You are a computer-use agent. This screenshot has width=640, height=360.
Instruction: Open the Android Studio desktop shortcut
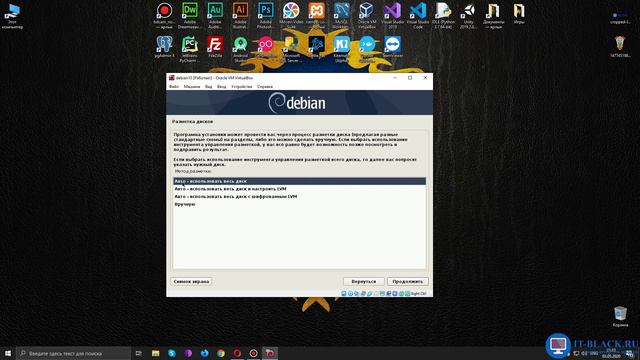coord(240,49)
